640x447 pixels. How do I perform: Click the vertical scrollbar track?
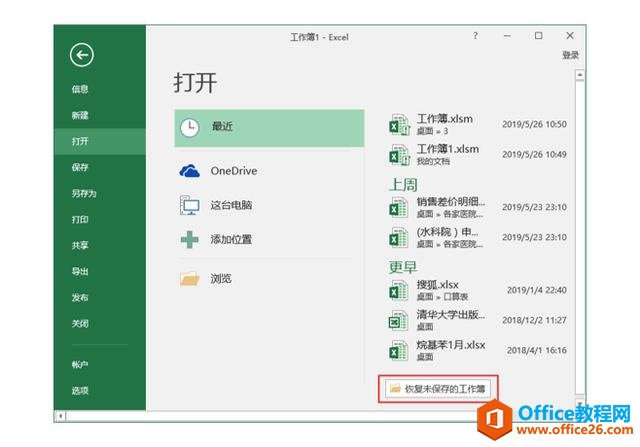pyautogui.click(x=580, y=237)
